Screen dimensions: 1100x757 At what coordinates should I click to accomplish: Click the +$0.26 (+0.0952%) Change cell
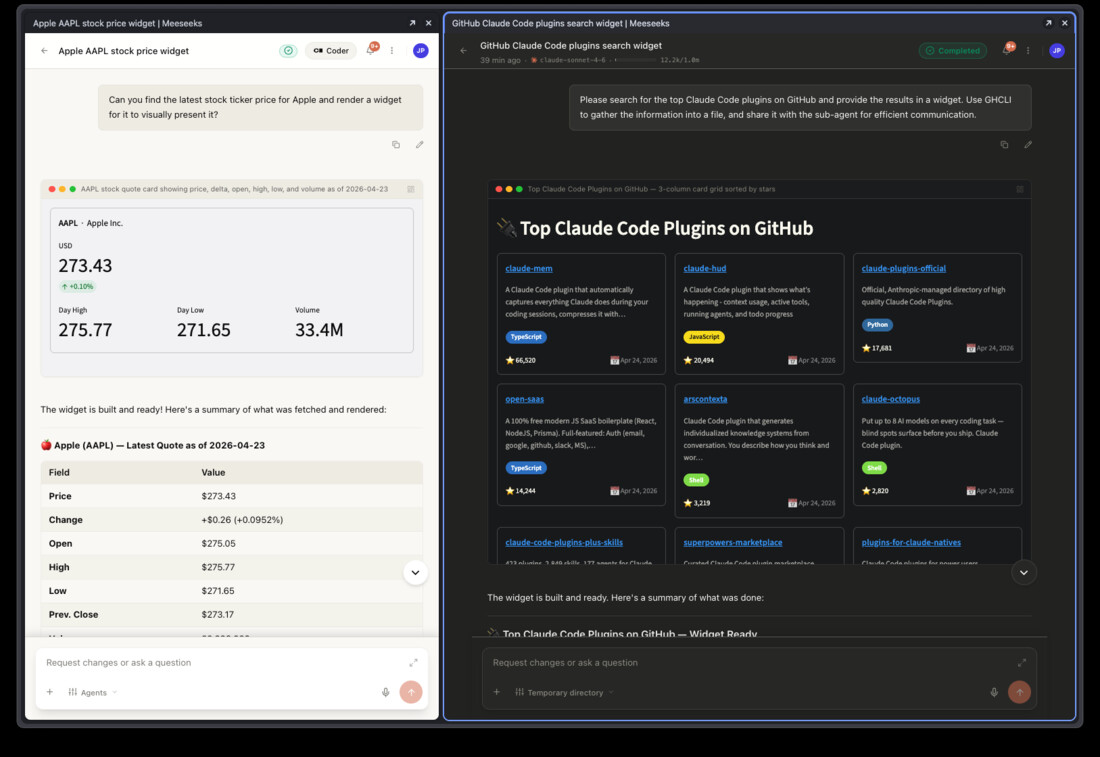(x=242, y=520)
